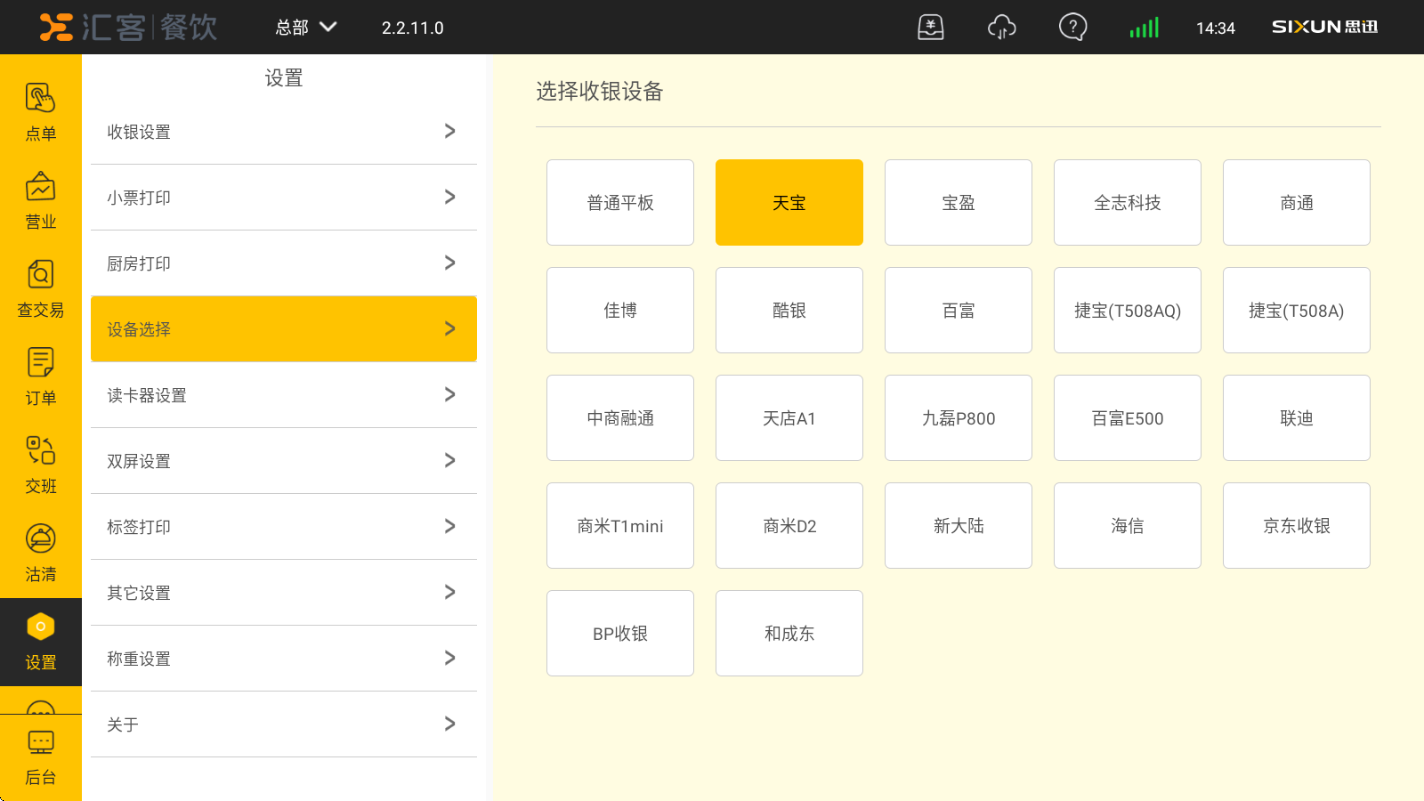Click the cloud sync icon in top bar
The height and width of the screenshot is (801, 1424).
point(1001,27)
